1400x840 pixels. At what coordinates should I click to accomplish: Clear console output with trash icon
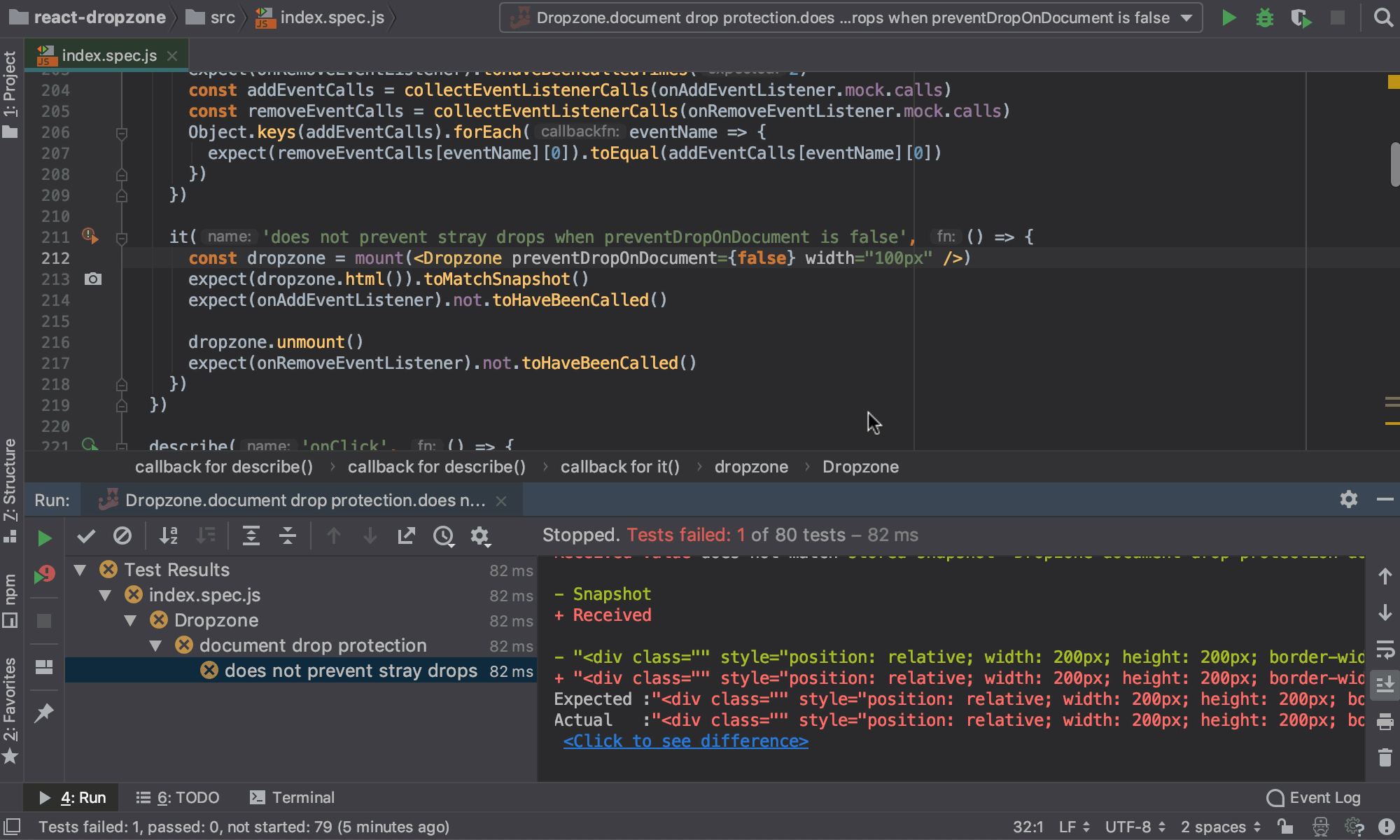pos(1385,758)
